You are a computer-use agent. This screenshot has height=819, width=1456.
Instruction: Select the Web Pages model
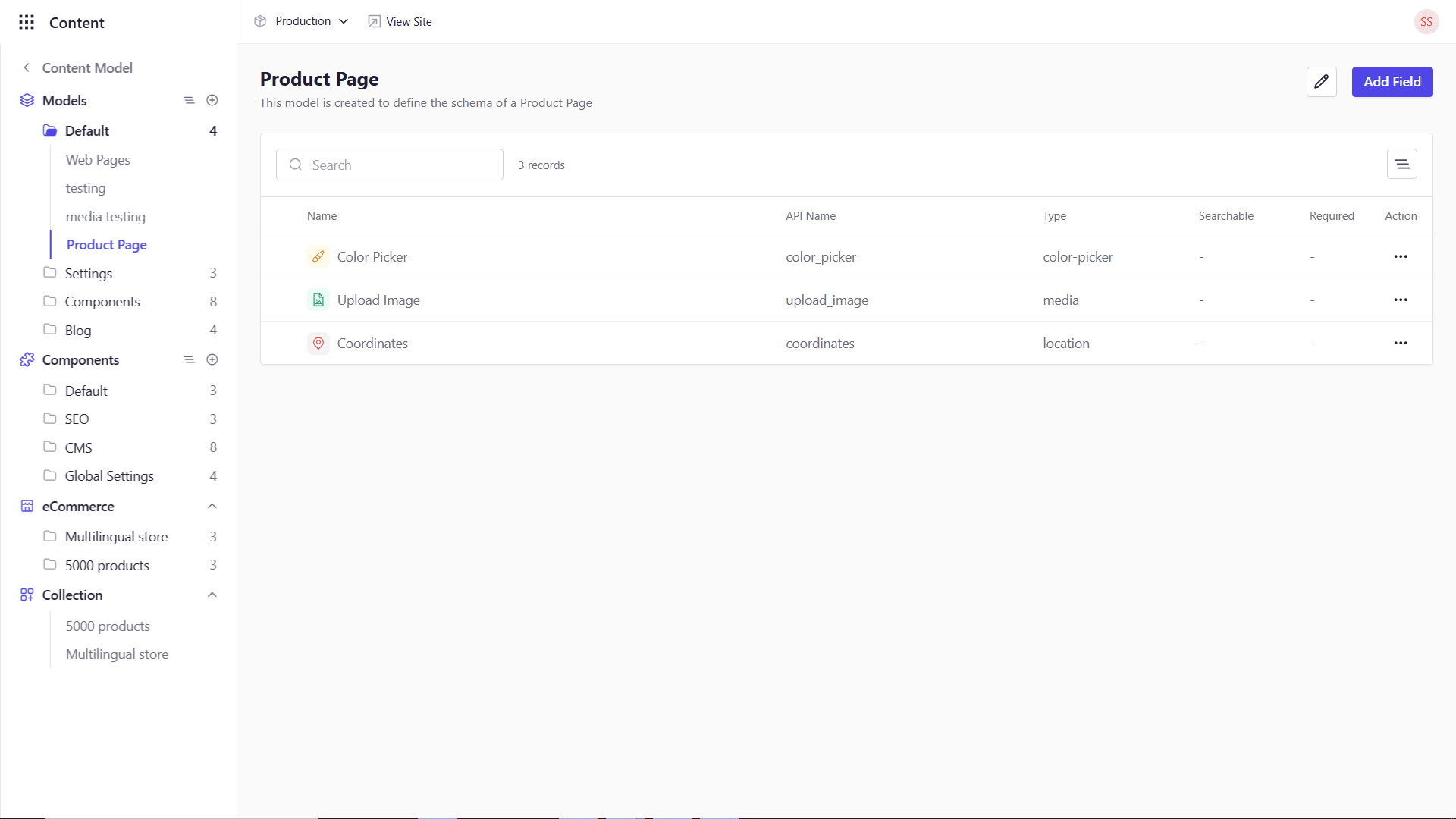coord(98,160)
